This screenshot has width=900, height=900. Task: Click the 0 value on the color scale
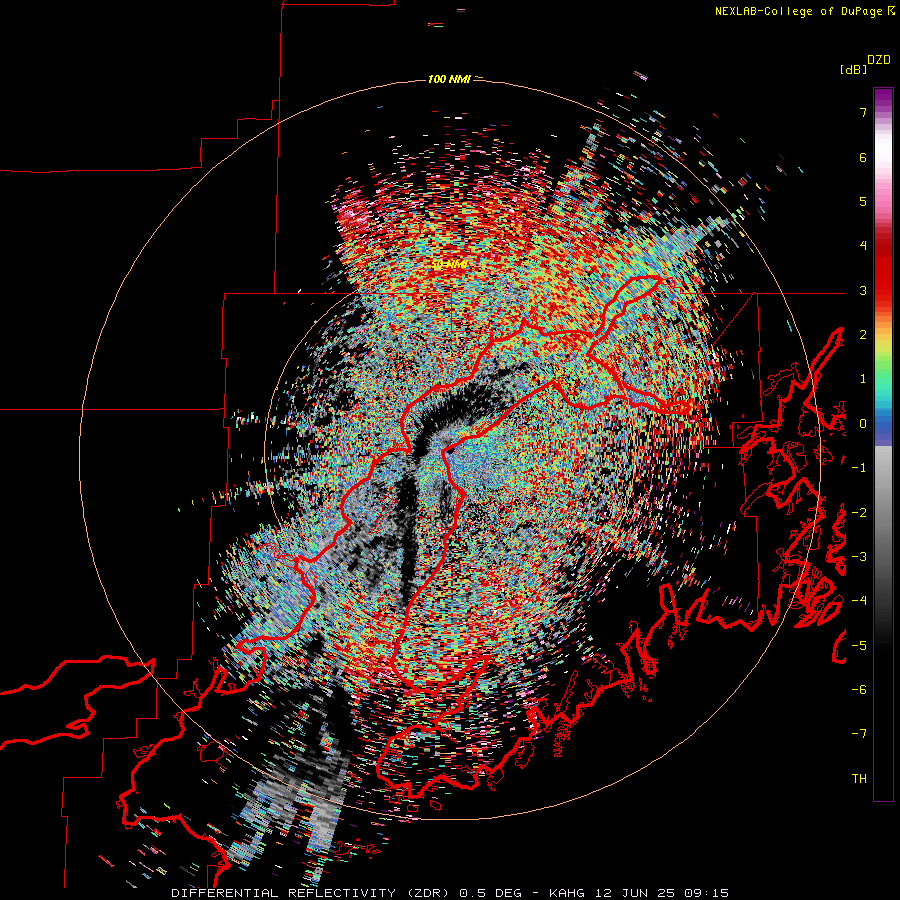(863, 424)
